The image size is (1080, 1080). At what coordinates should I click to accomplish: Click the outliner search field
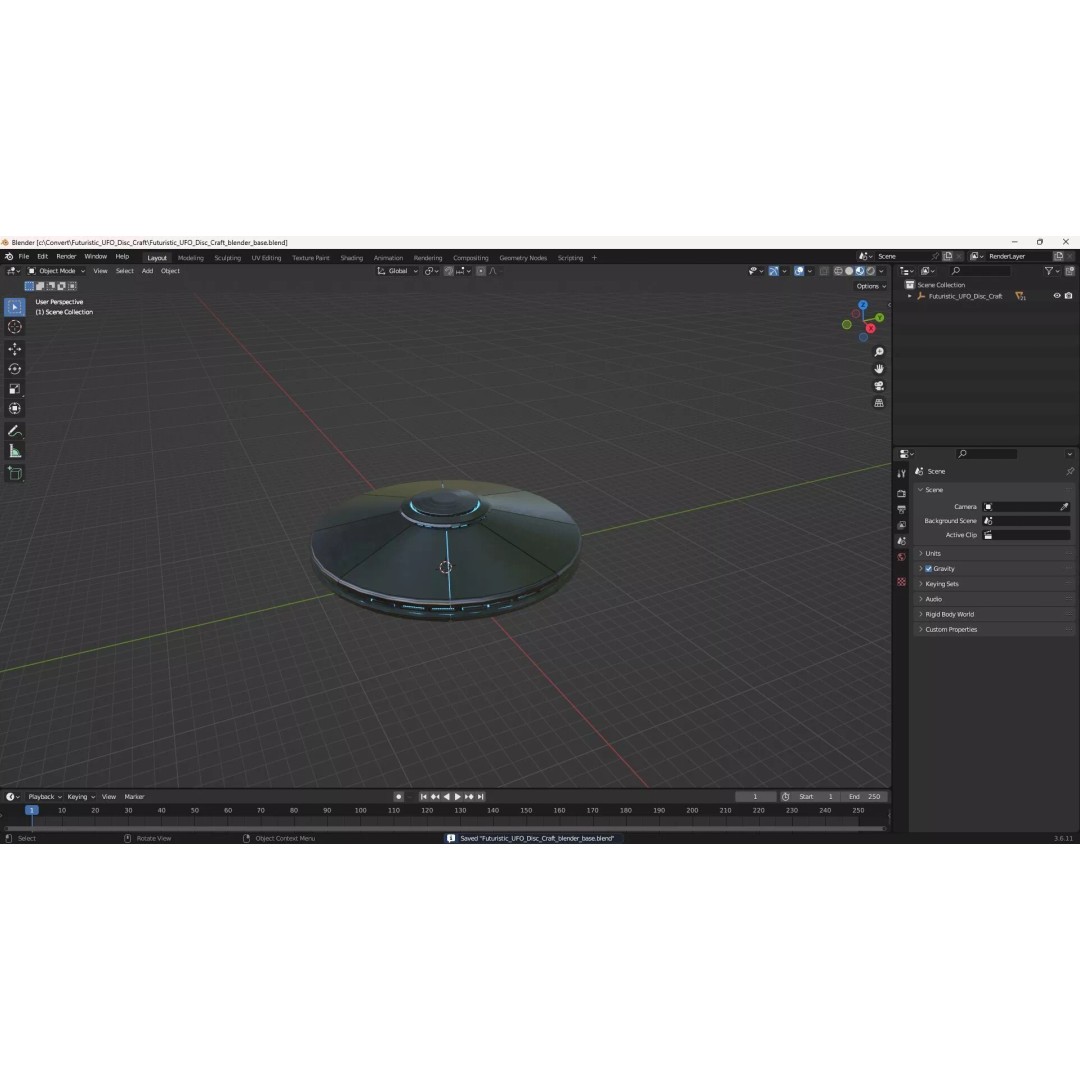point(979,271)
